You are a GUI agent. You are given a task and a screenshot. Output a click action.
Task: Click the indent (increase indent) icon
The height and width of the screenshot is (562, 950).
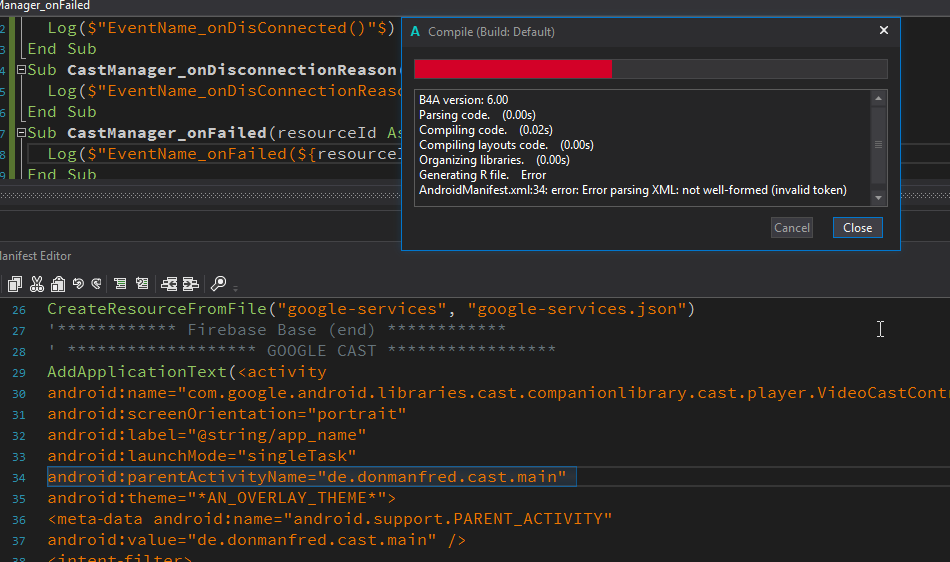[190, 284]
